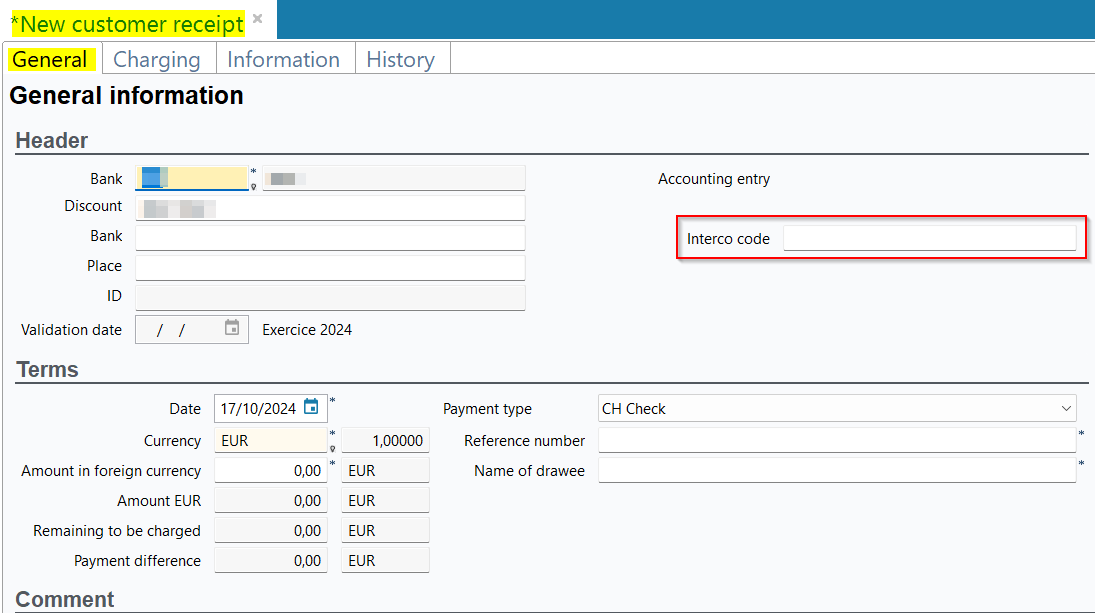Viewport: 1095px width, 613px height.
Task: Expand the Payment type dropdown
Action: click(1064, 408)
